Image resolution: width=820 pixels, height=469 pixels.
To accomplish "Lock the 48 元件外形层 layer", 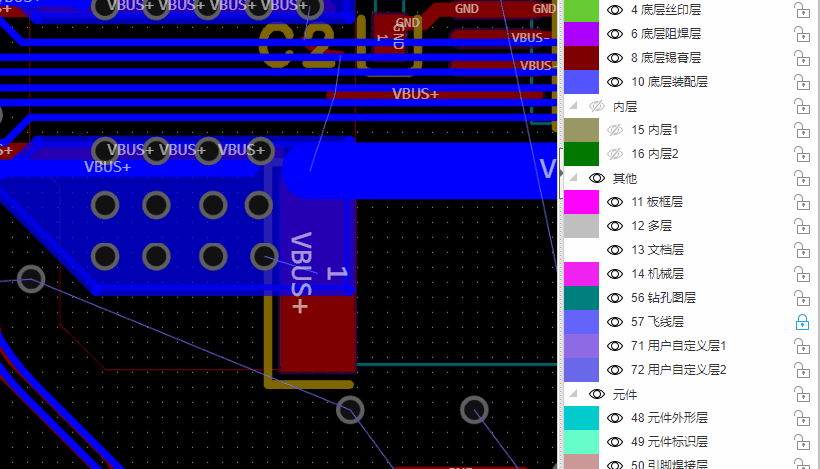I will pyautogui.click(x=801, y=418).
